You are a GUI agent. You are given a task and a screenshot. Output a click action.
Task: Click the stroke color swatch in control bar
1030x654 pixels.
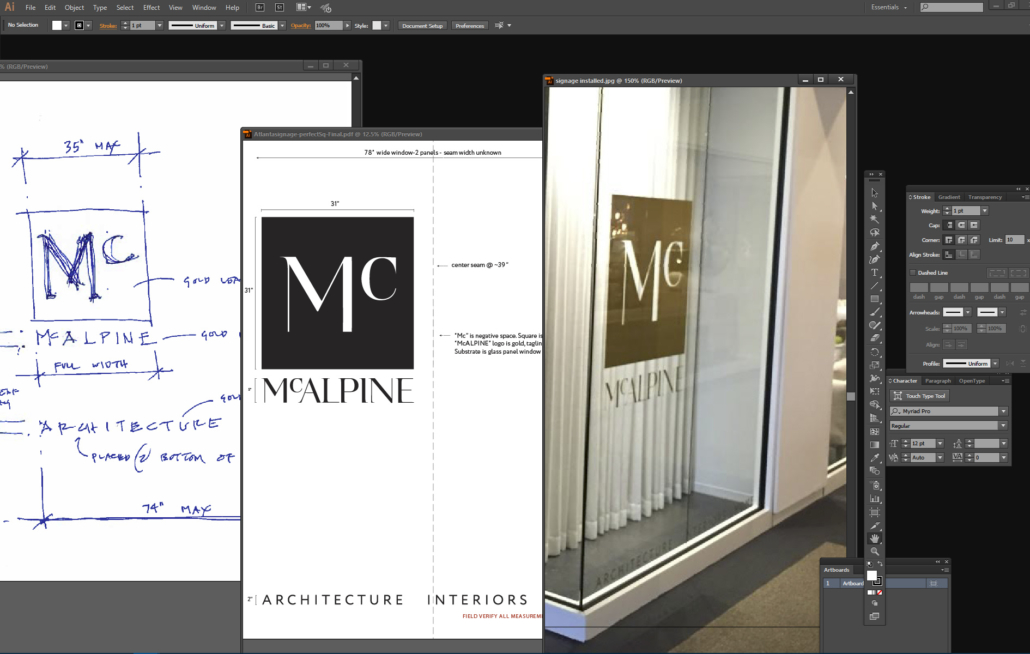click(x=79, y=26)
